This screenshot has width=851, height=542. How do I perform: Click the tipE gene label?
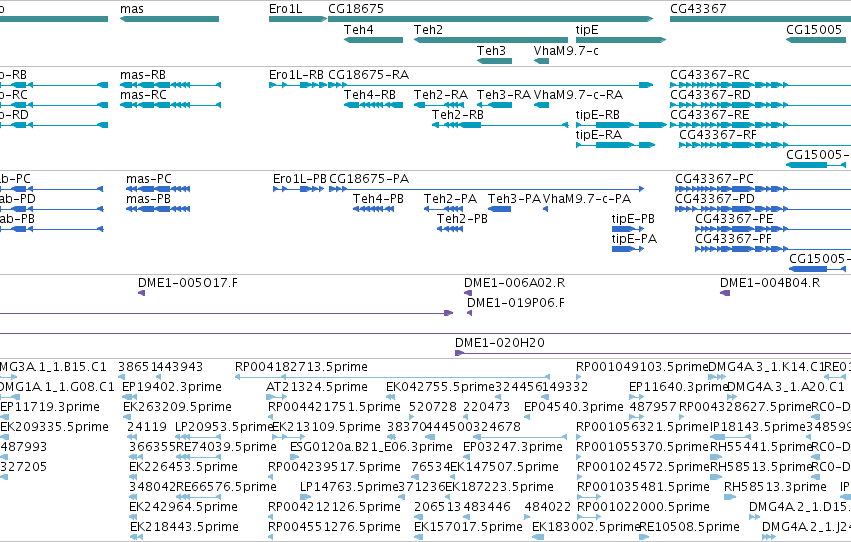click(587, 30)
